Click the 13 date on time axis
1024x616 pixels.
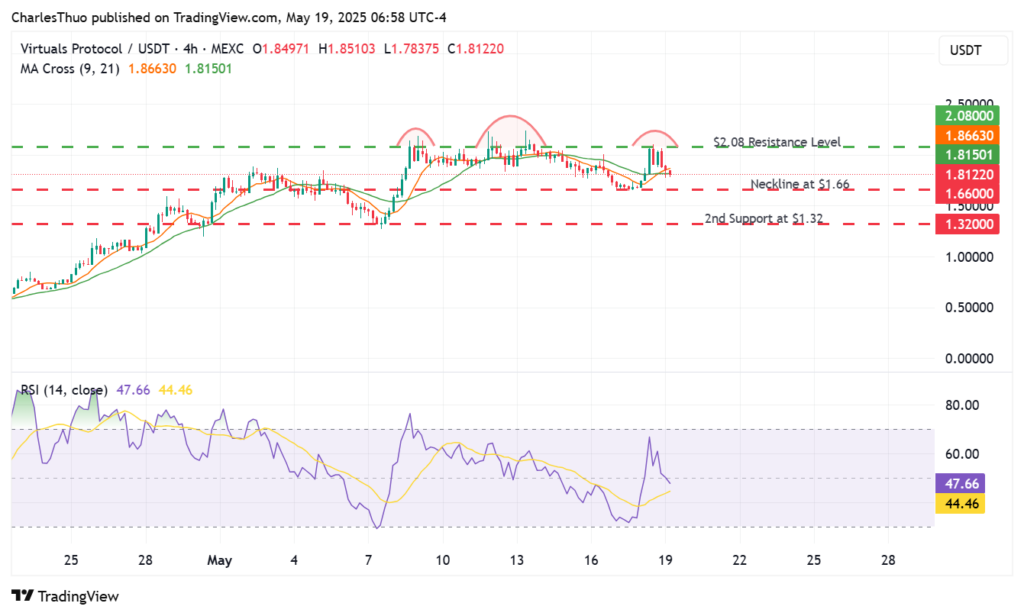click(516, 560)
